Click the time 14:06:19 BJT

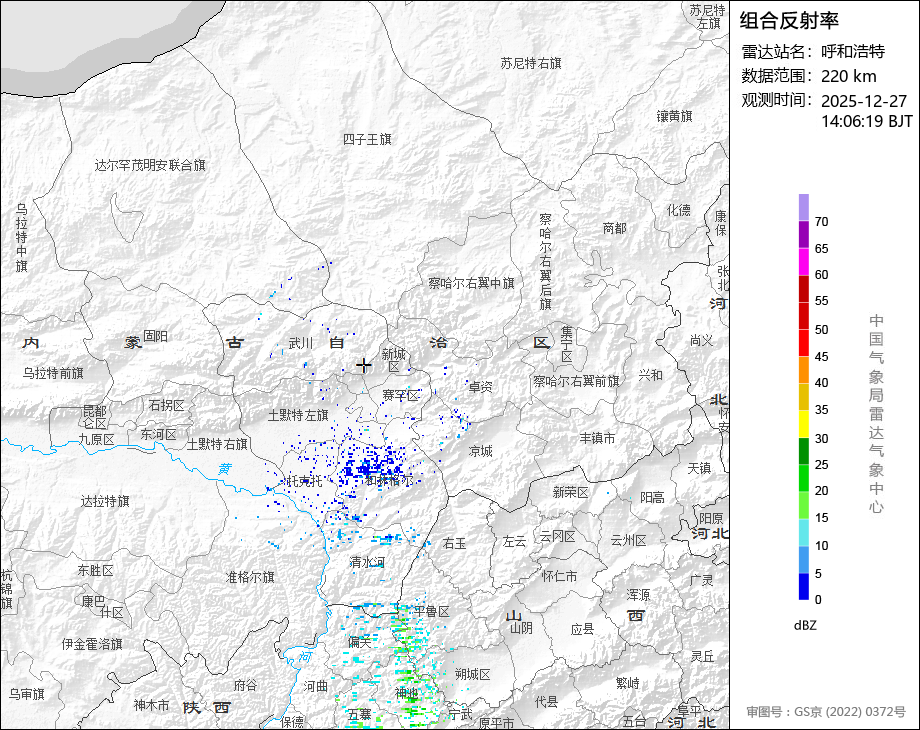tap(867, 121)
